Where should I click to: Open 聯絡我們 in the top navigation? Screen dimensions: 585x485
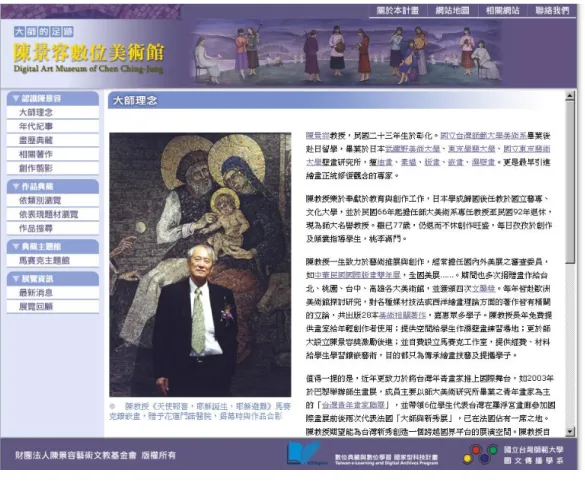553,11
